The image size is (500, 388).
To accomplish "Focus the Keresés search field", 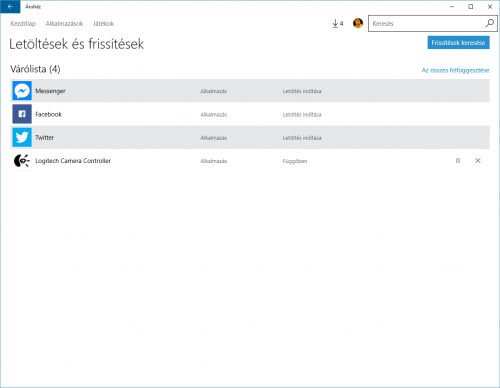I will (427, 24).
